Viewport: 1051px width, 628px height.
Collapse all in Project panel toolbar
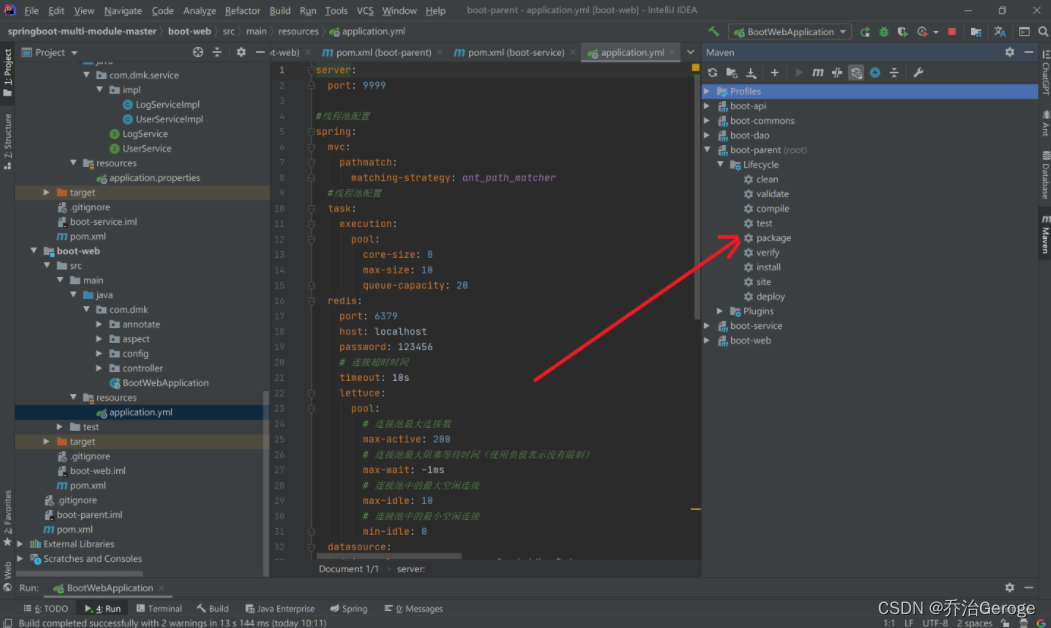point(217,52)
